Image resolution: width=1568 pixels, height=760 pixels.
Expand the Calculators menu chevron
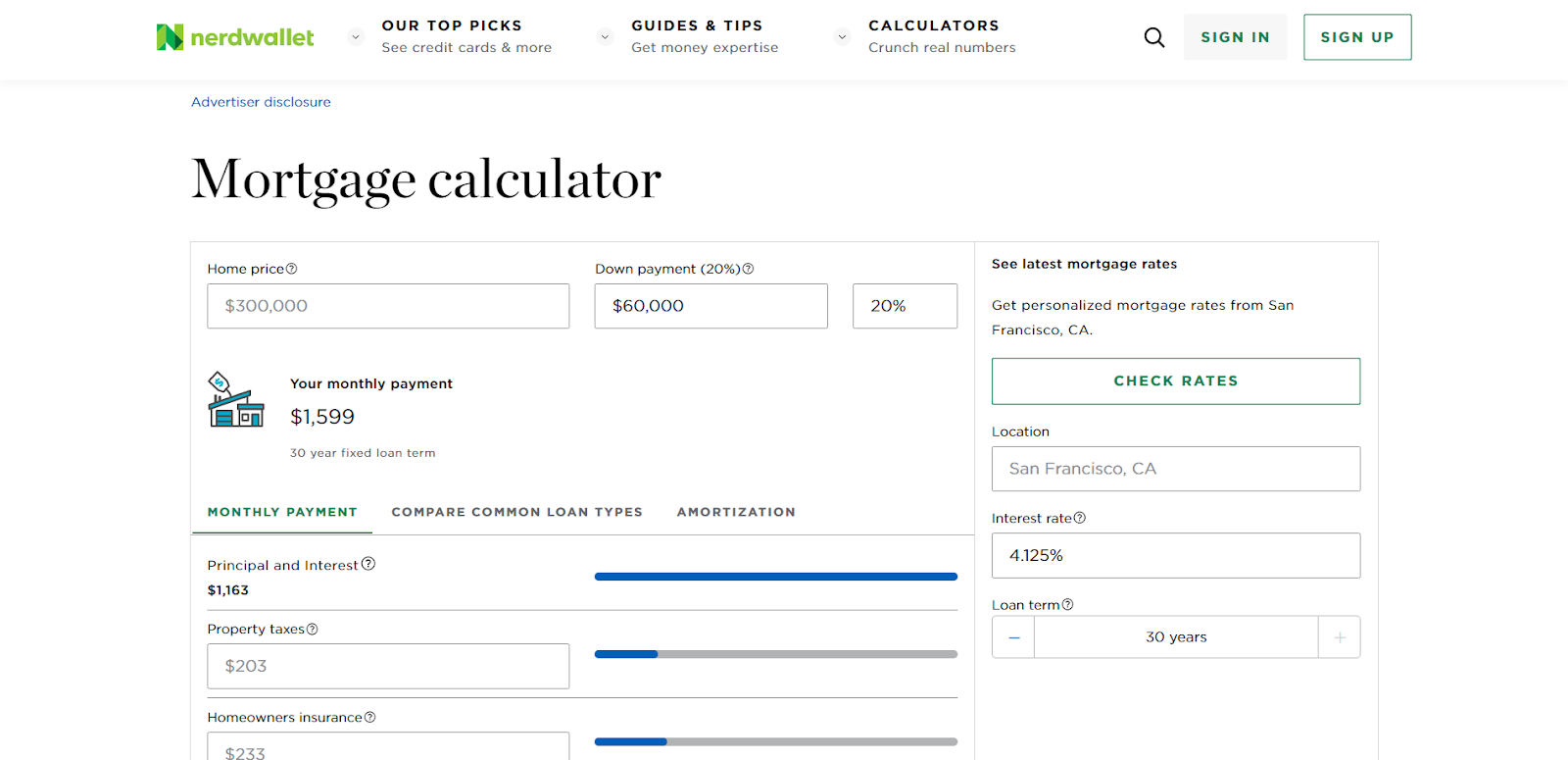842,37
